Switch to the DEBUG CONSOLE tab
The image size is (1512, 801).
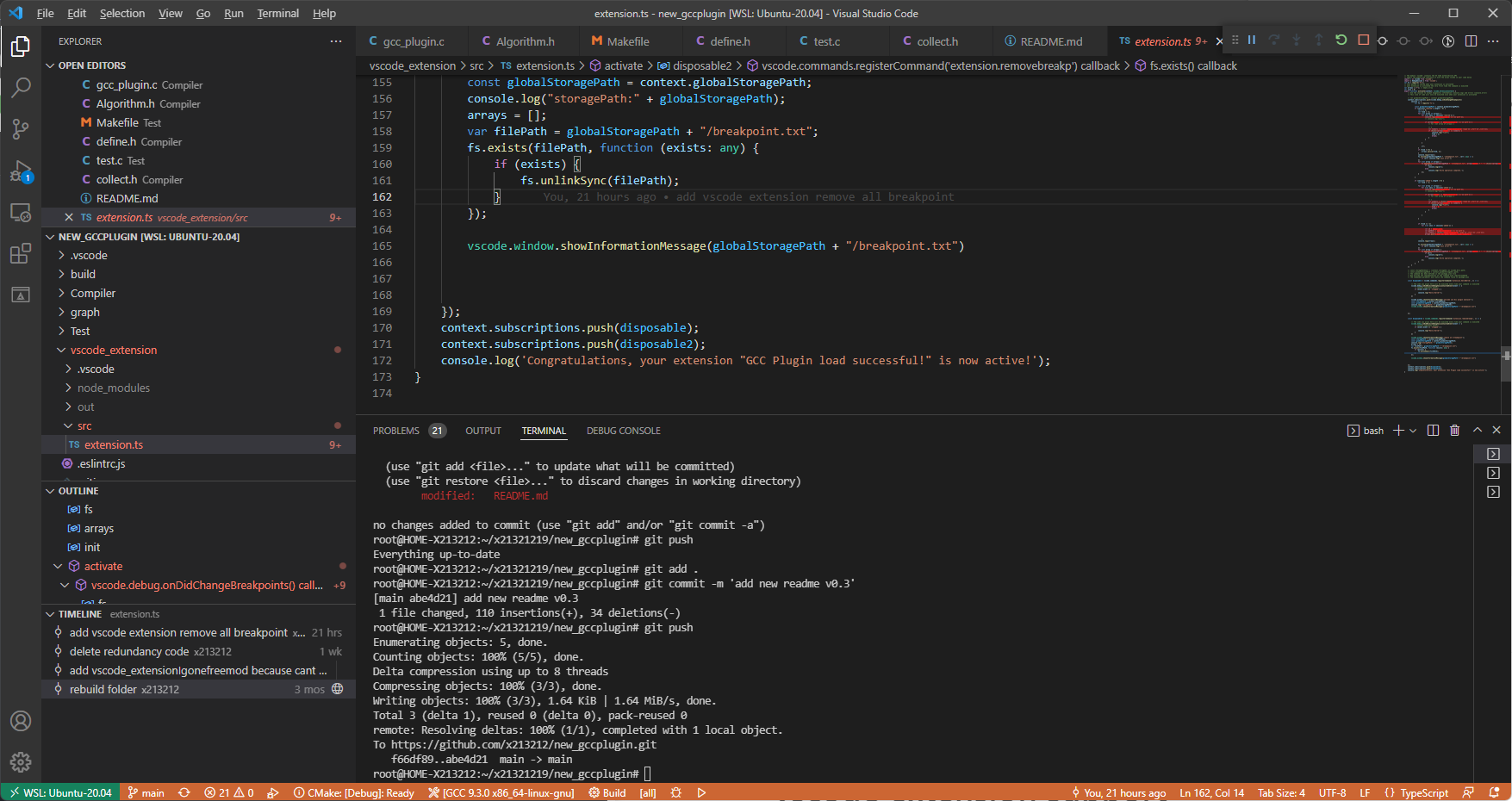[623, 431]
